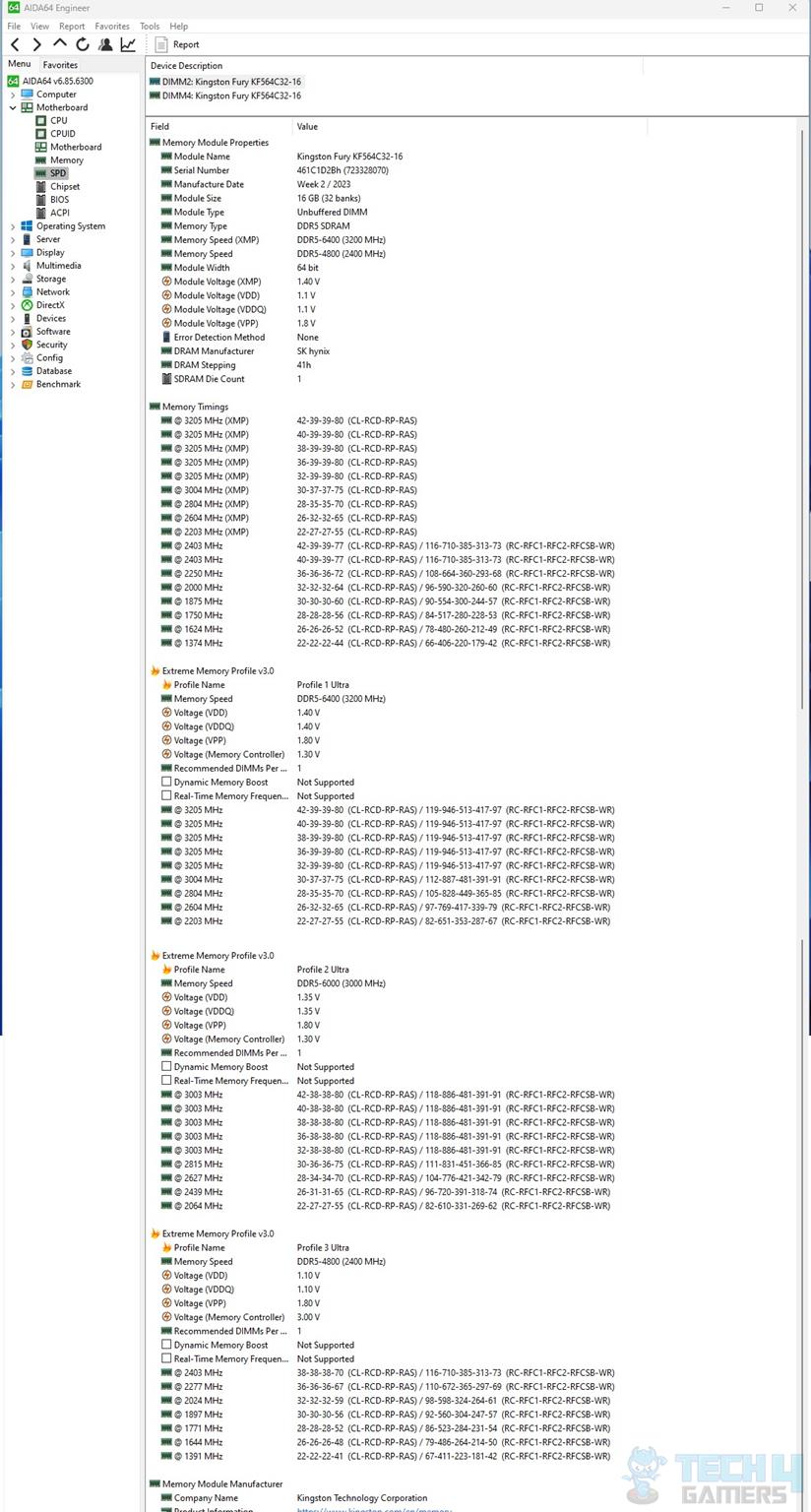
Task: Expand the Storage tree node
Action: [13, 279]
